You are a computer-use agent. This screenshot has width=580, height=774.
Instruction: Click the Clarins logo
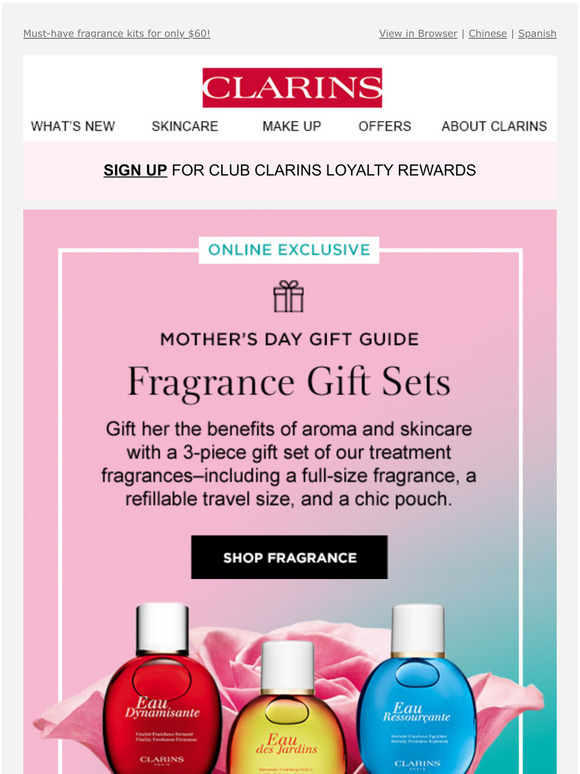tap(292, 87)
